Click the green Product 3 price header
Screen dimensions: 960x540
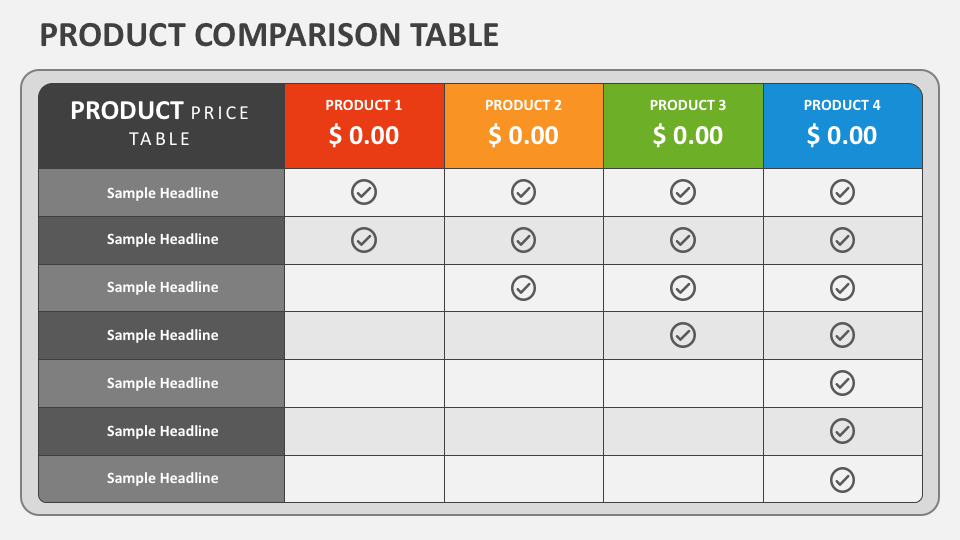coord(683,126)
